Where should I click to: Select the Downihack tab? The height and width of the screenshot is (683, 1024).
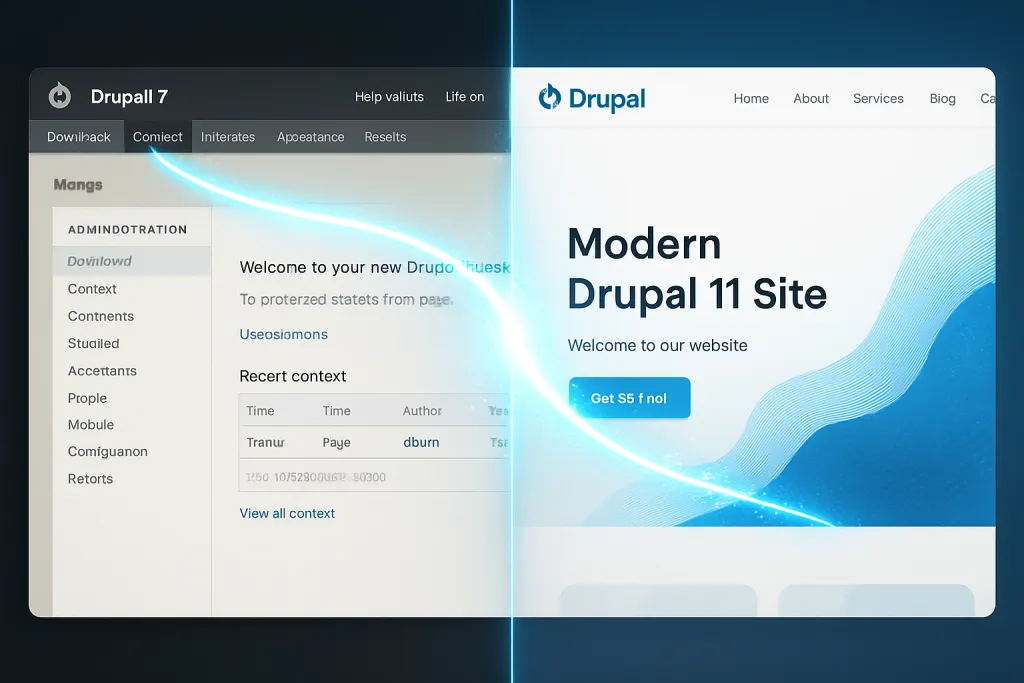[x=78, y=136]
